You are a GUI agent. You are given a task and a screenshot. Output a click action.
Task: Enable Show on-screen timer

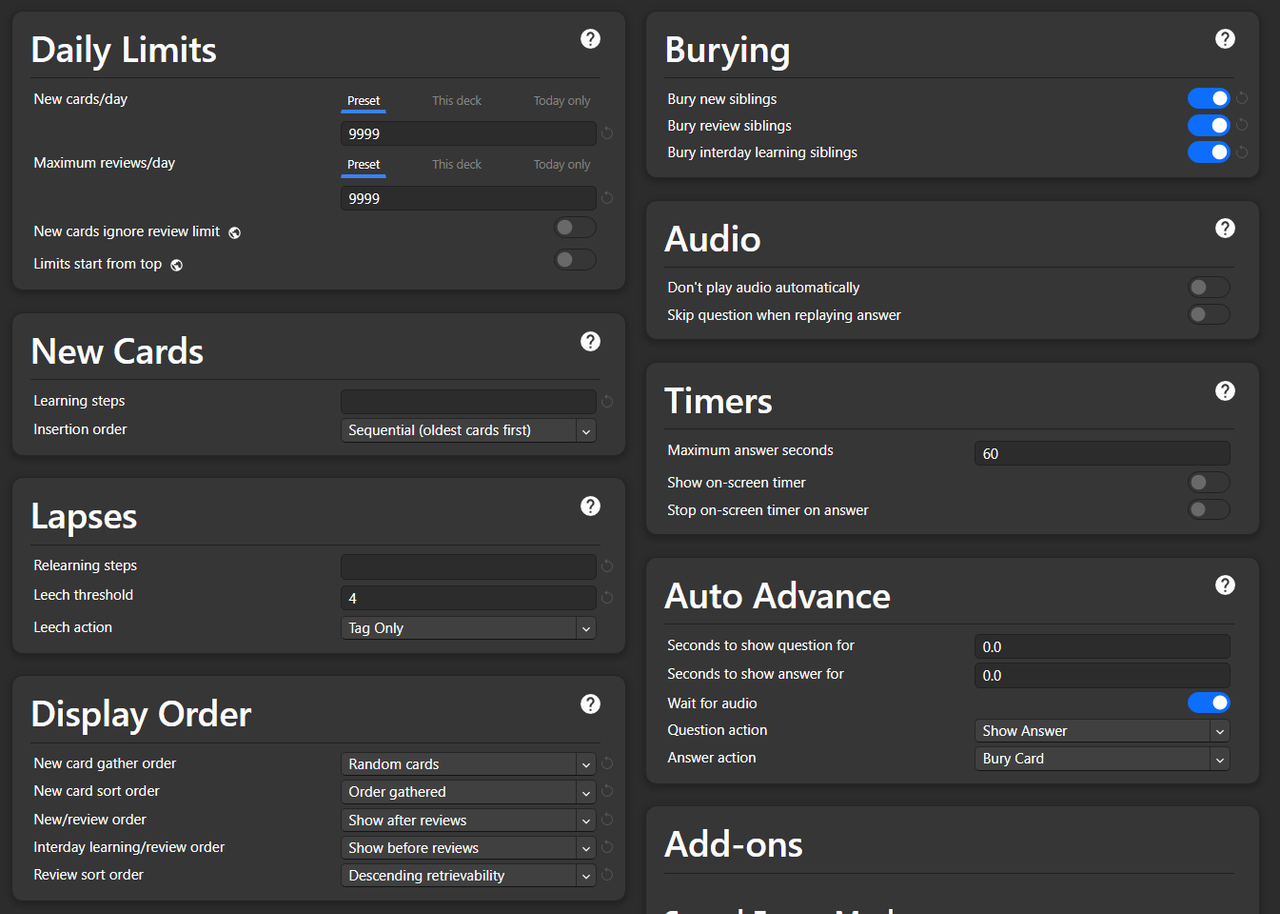(x=1209, y=483)
